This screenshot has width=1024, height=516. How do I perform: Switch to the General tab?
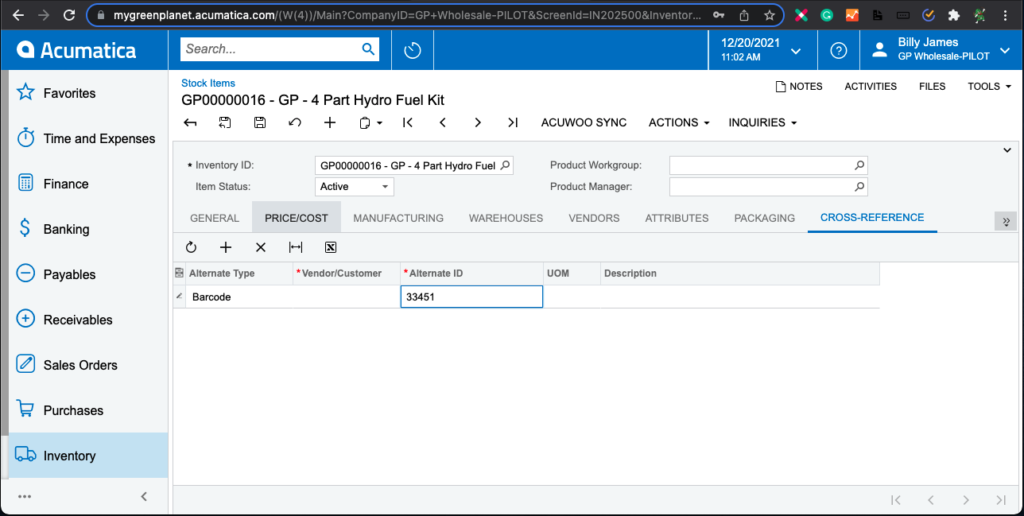click(214, 218)
